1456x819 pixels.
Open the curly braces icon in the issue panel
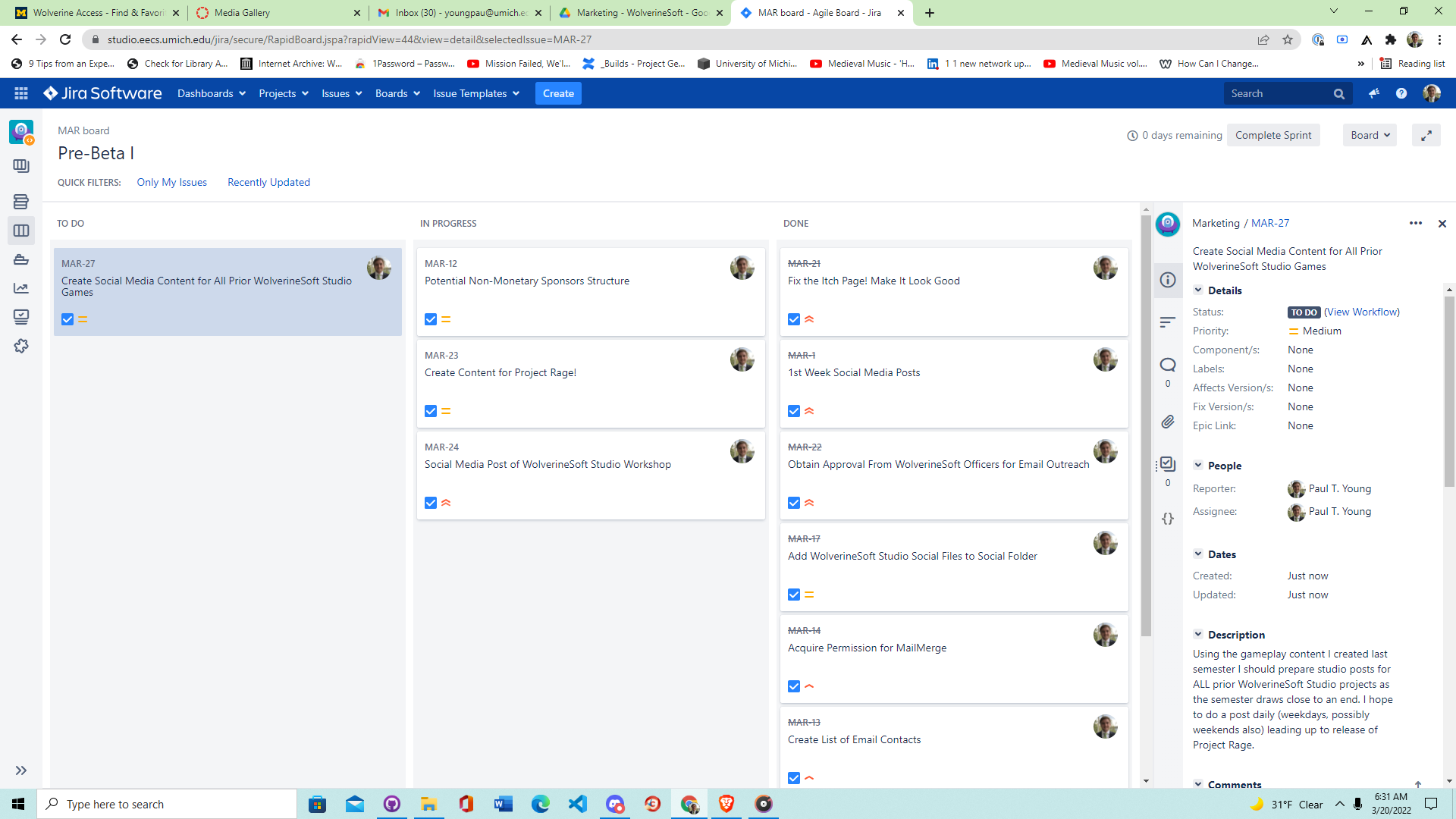pyautogui.click(x=1168, y=519)
